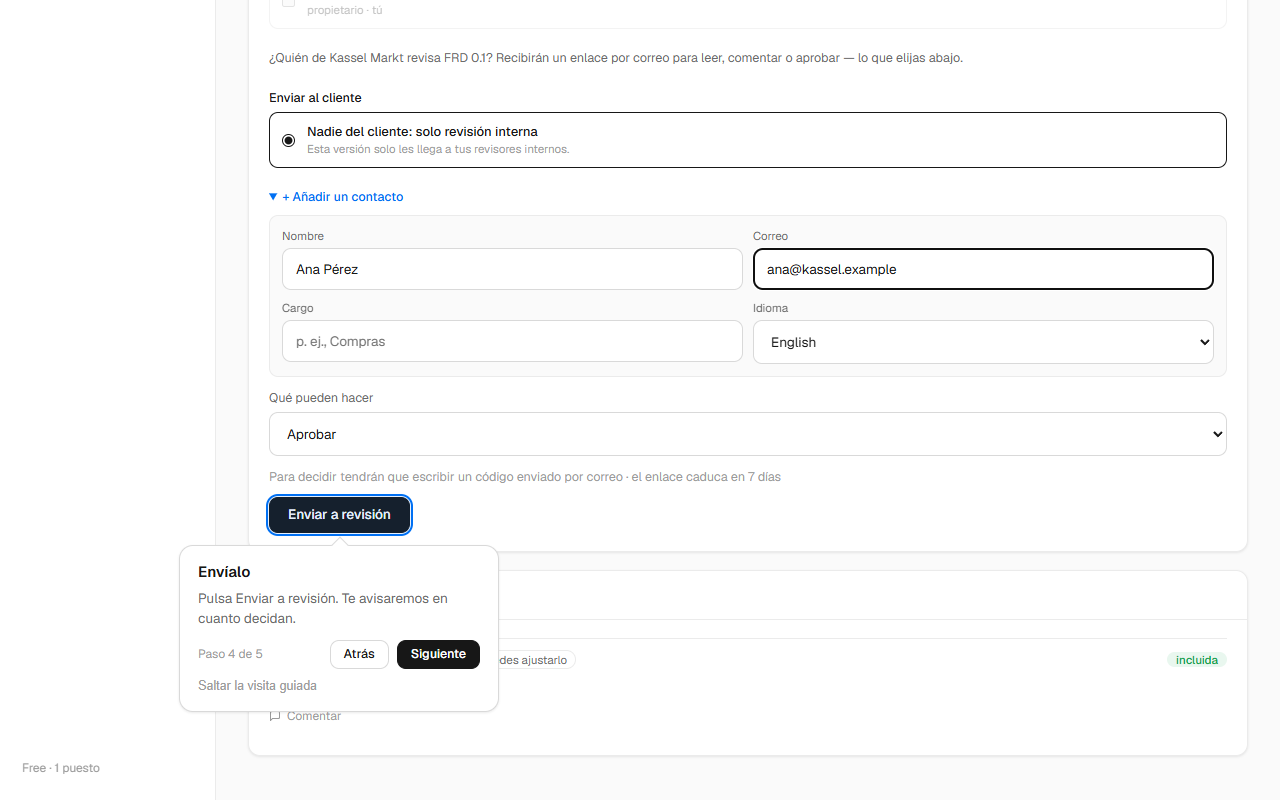Click the green incluida badge

pos(1196,660)
